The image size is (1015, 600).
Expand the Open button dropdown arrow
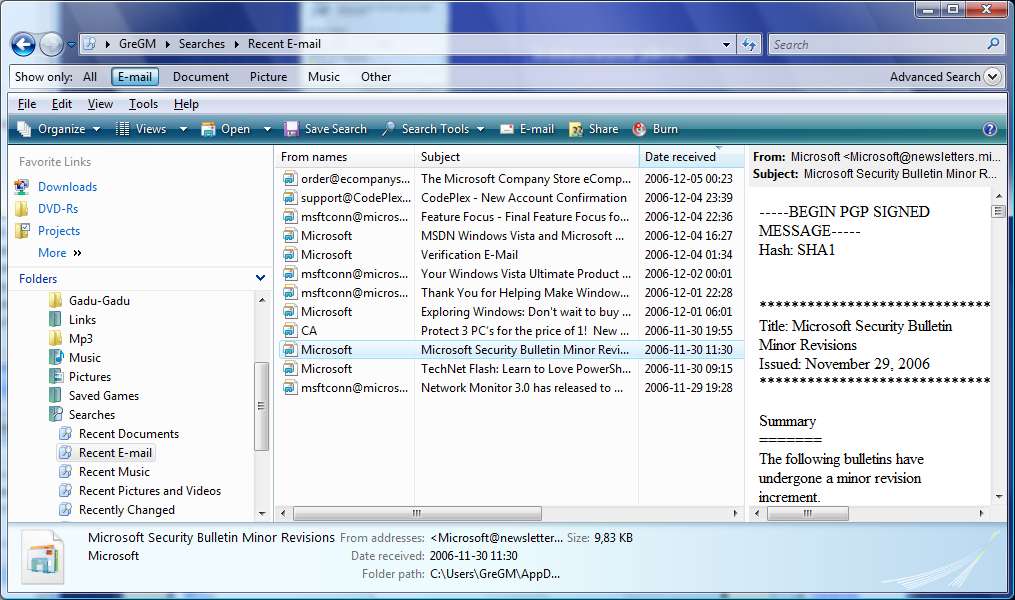[267, 129]
